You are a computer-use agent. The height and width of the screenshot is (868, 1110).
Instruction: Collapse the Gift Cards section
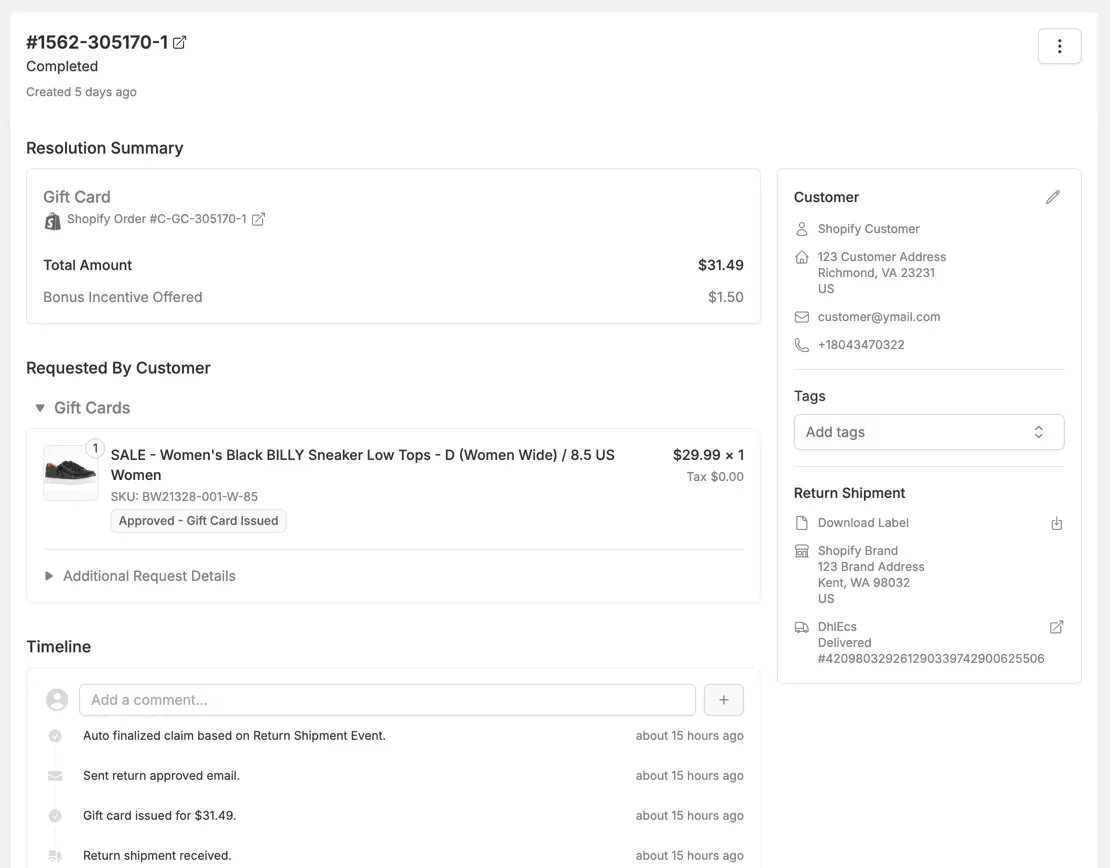(40, 408)
